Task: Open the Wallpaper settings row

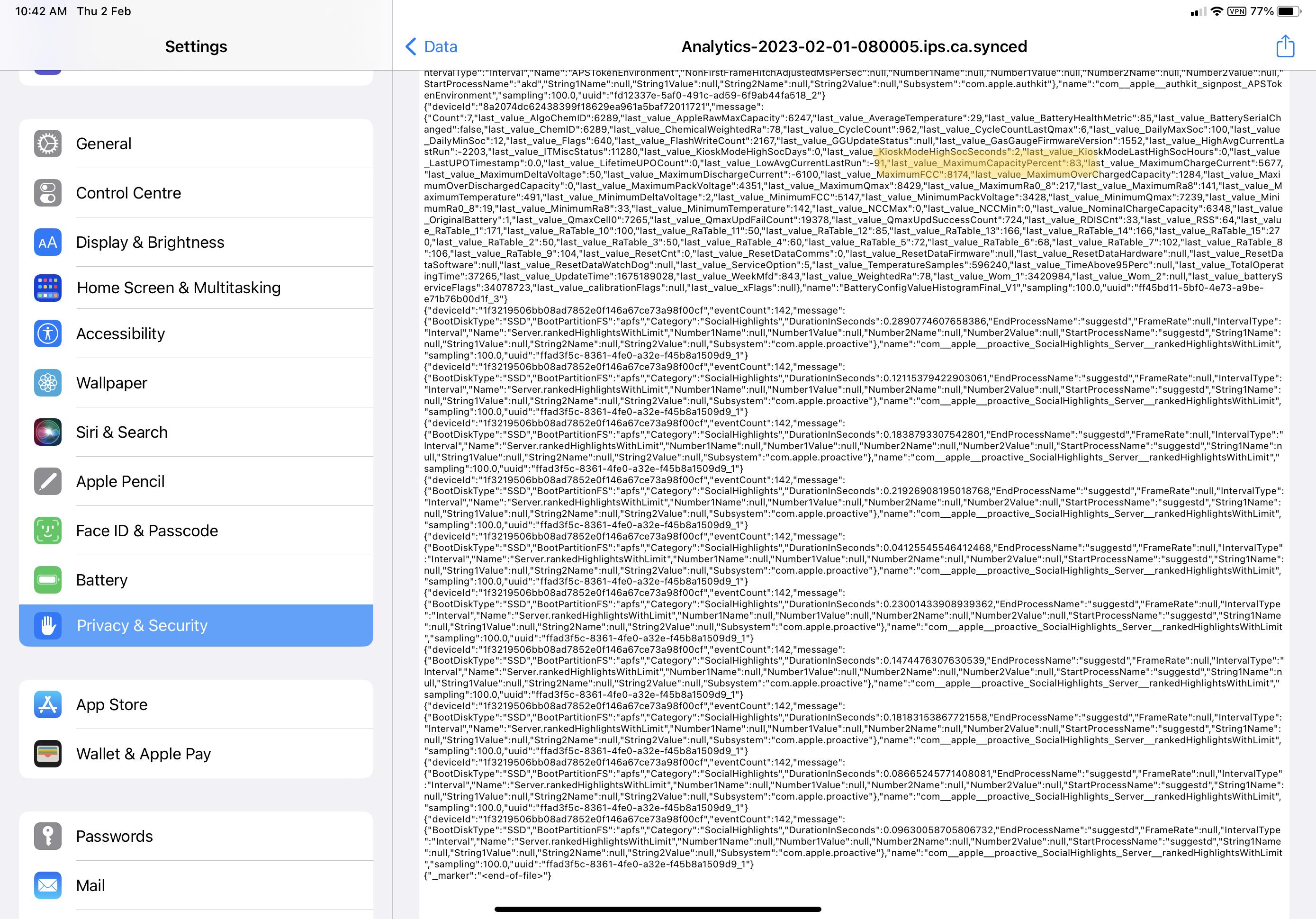Action: 112,383
